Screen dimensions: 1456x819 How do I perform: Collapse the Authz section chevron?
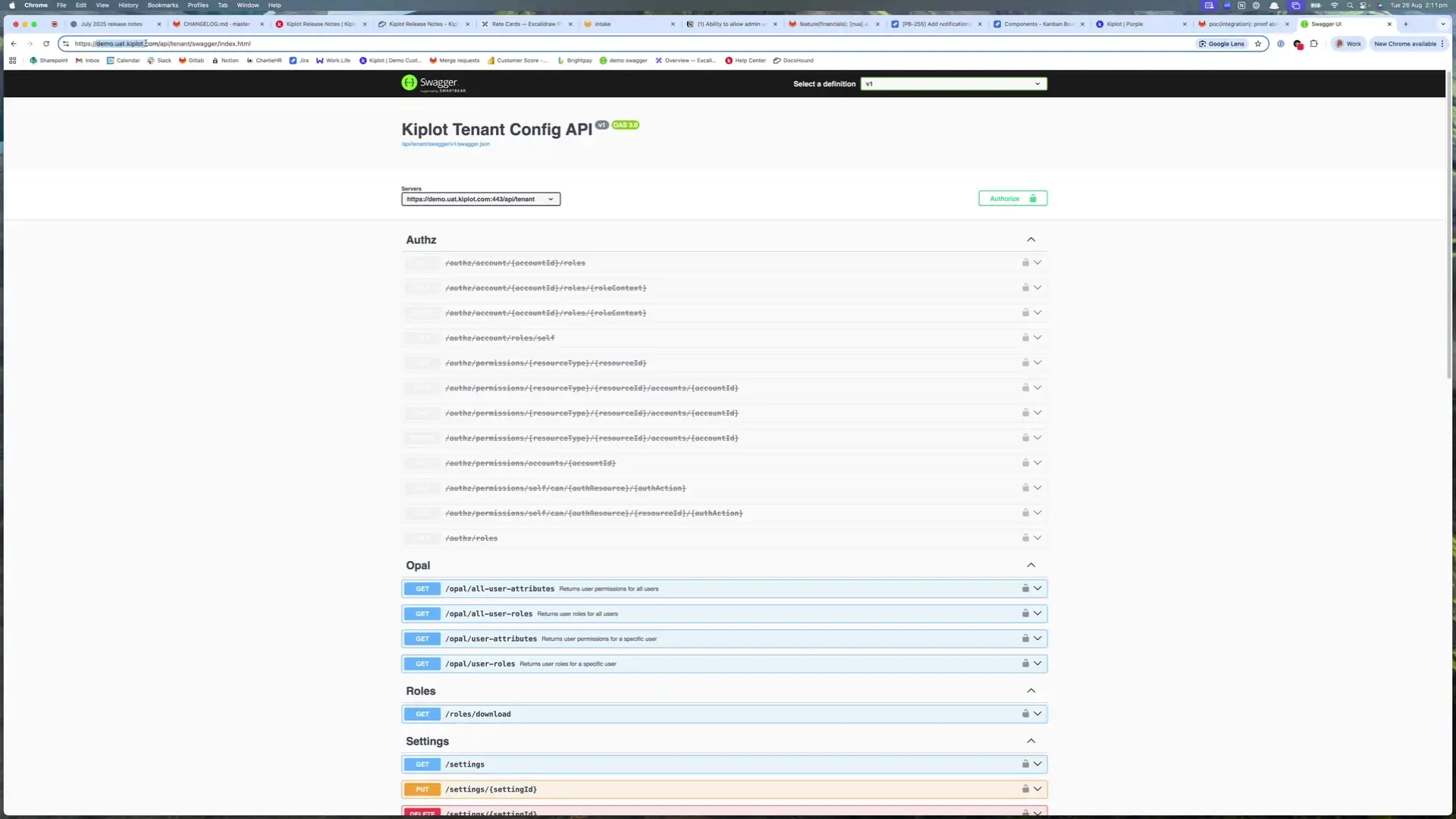click(1031, 240)
